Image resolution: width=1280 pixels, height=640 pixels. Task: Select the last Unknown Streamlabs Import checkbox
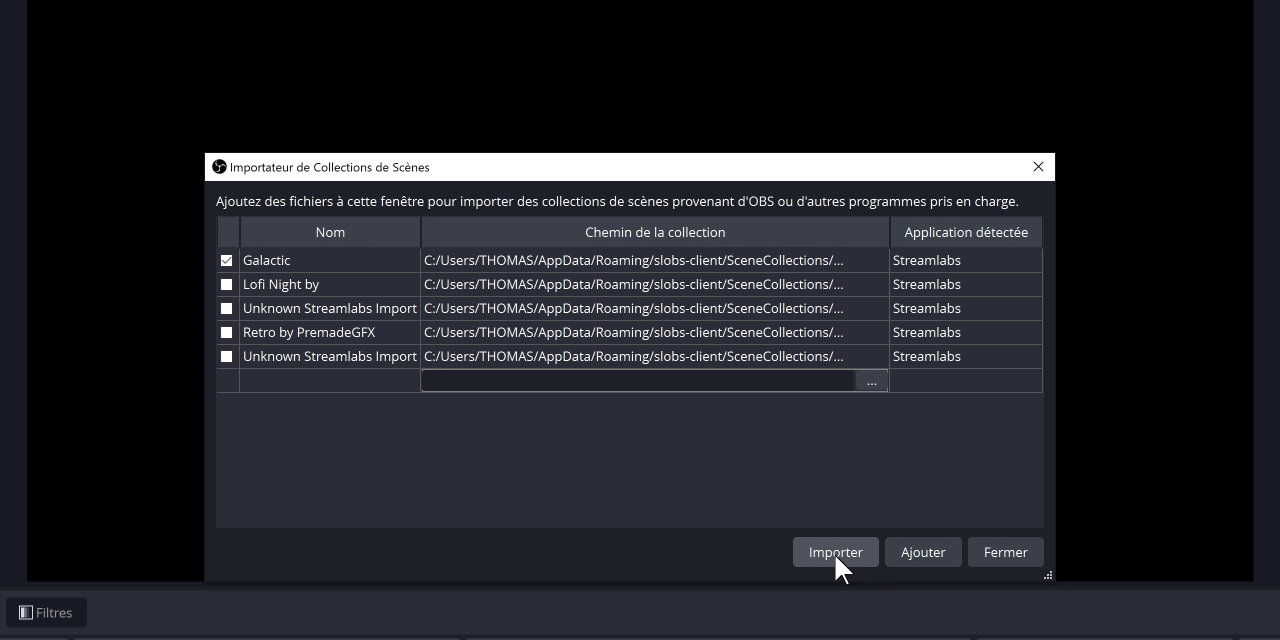pyautogui.click(x=227, y=357)
